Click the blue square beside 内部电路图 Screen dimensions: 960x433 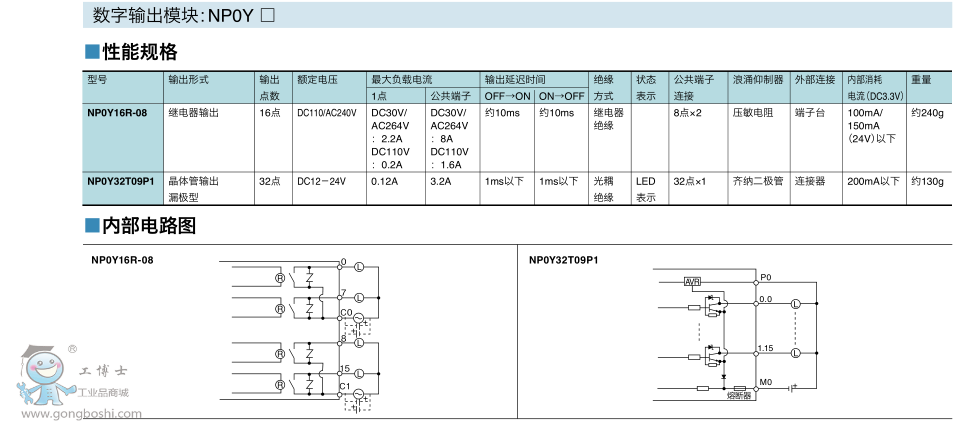(x=91, y=226)
